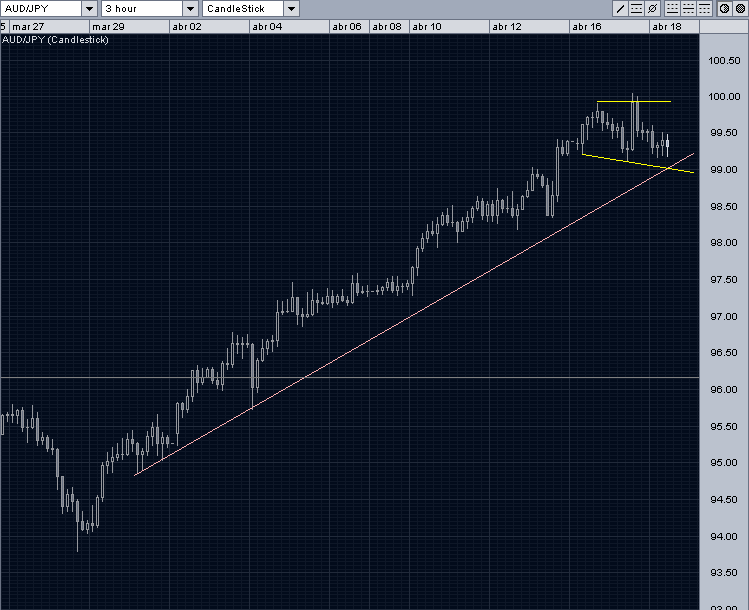Click the 96.50 price axis label
The image size is (749, 610).
[x=725, y=353]
